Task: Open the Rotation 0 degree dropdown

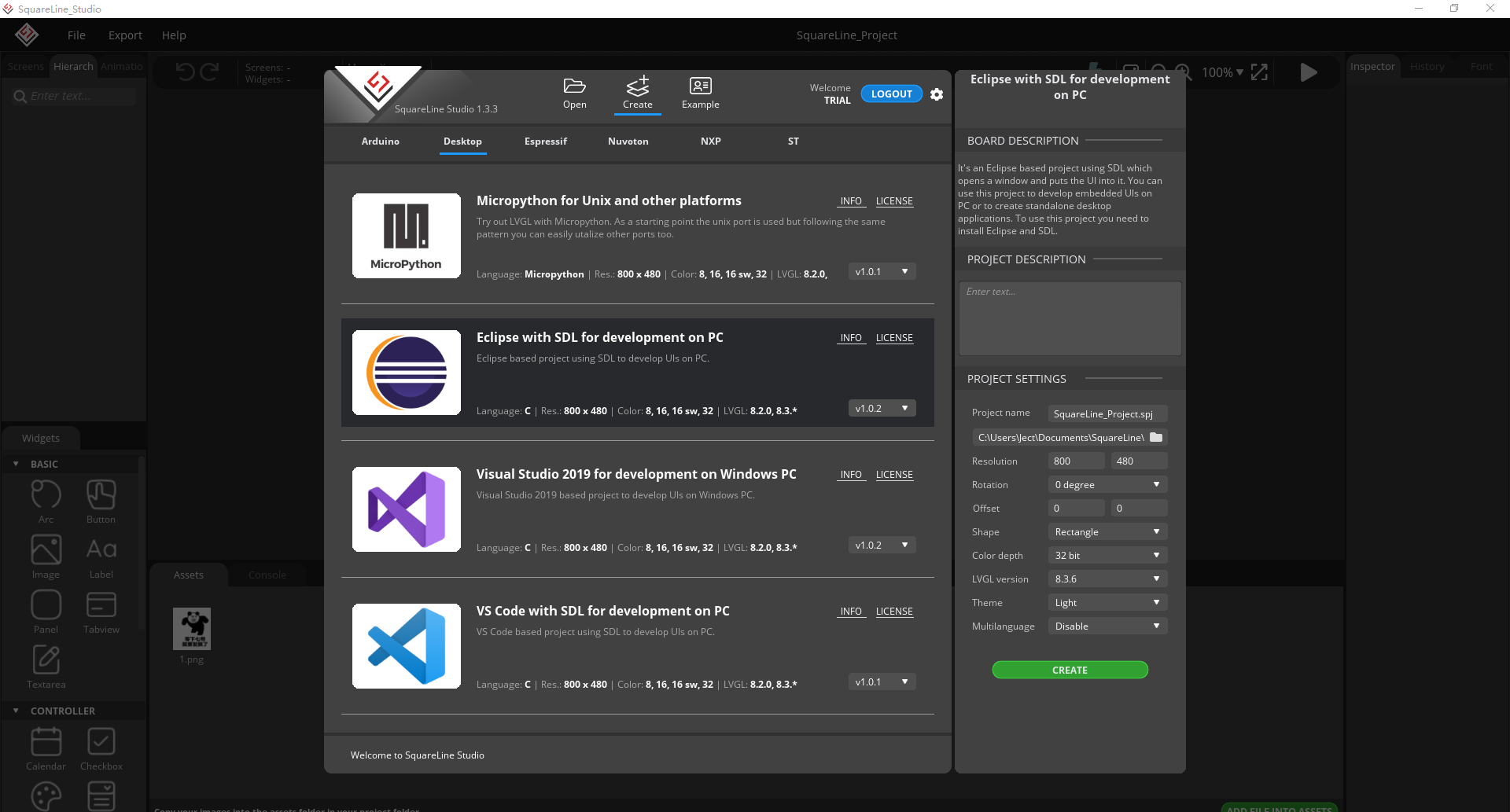Action: (x=1107, y=485)
